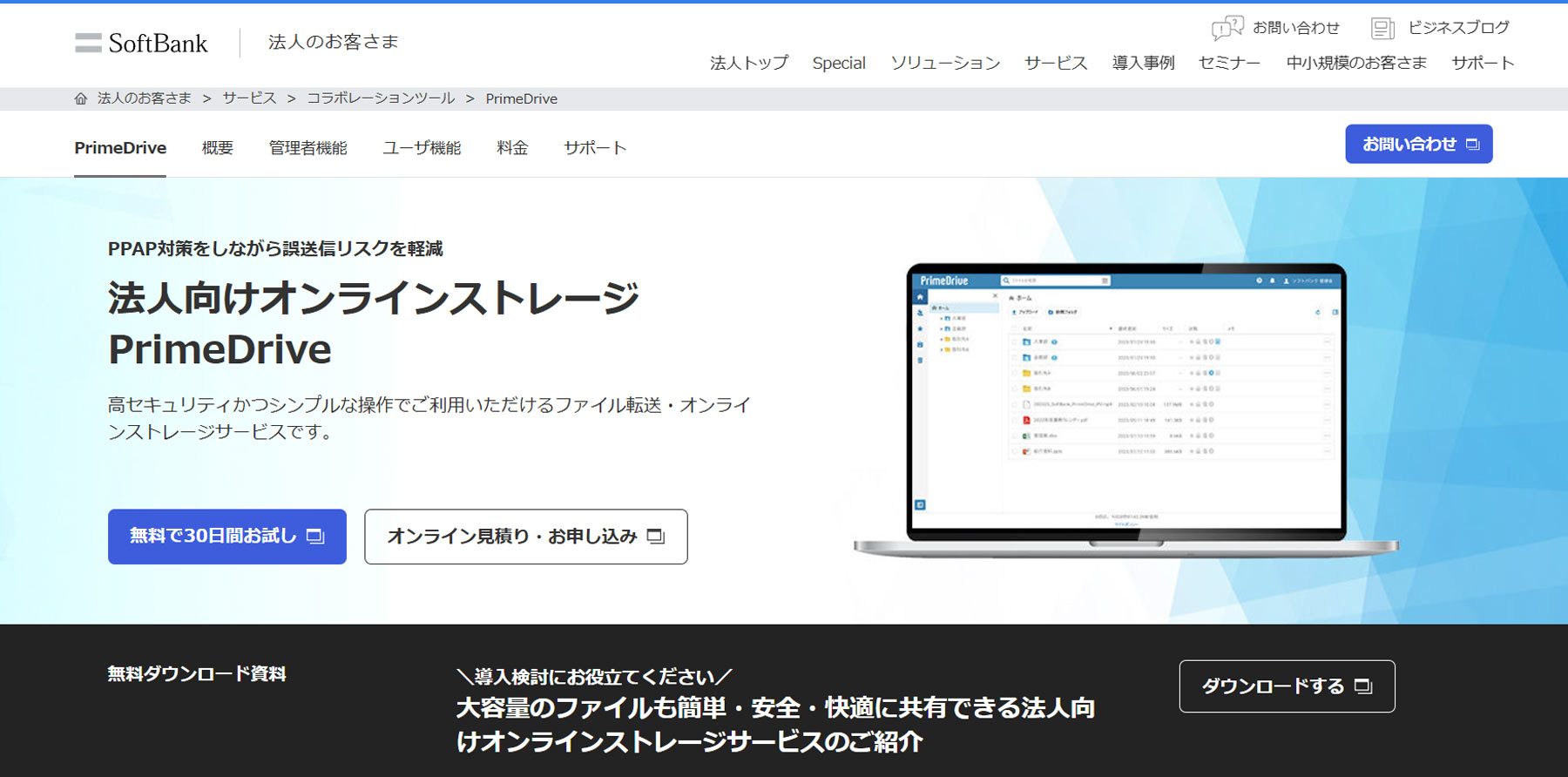Click the 無料ダウンロード資料 heading
The height and width of the screenshot is (777, 1568).
[197, 674]
